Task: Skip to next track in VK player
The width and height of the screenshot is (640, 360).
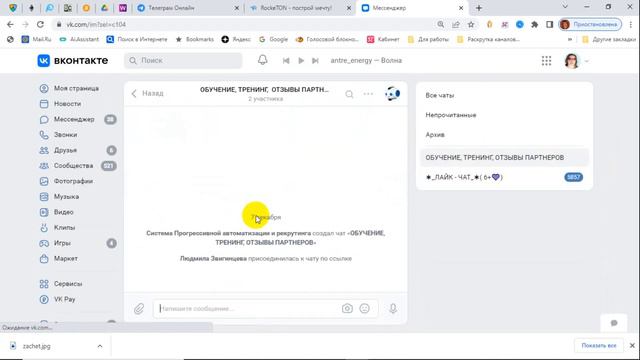Action: point(315,60)
